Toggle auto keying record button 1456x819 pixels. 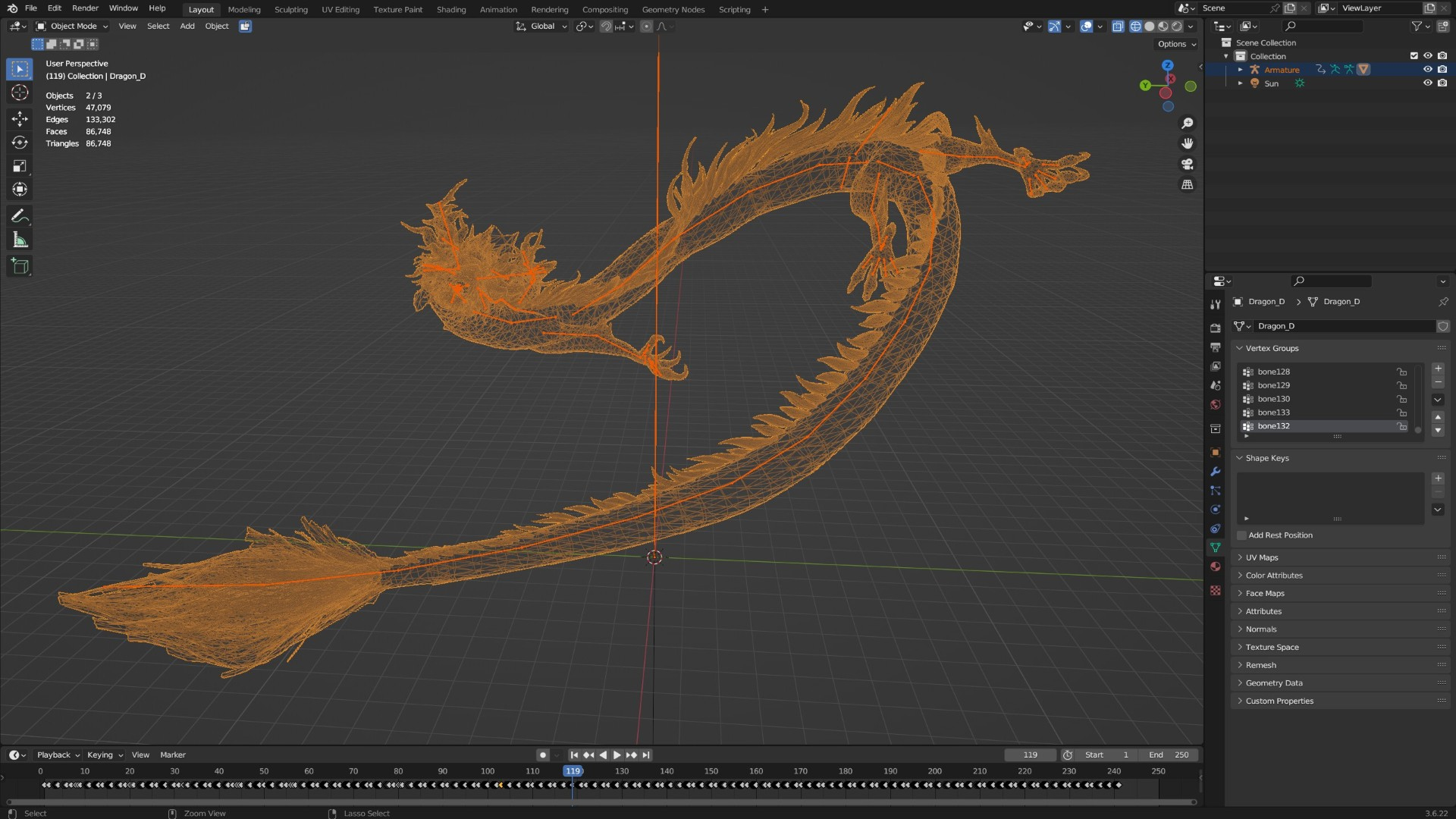(x=543, y=755)
